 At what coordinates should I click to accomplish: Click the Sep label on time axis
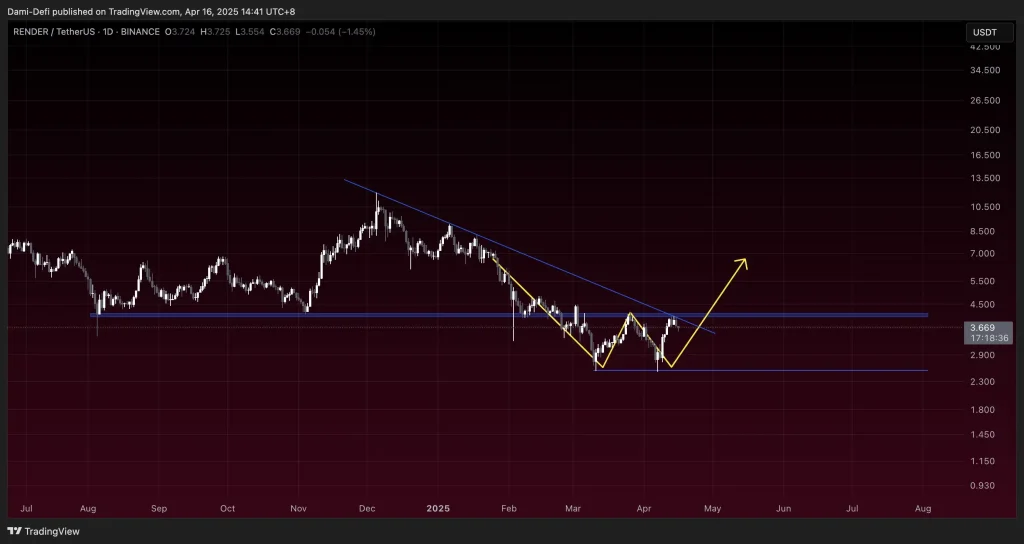(x=158, y=508)
